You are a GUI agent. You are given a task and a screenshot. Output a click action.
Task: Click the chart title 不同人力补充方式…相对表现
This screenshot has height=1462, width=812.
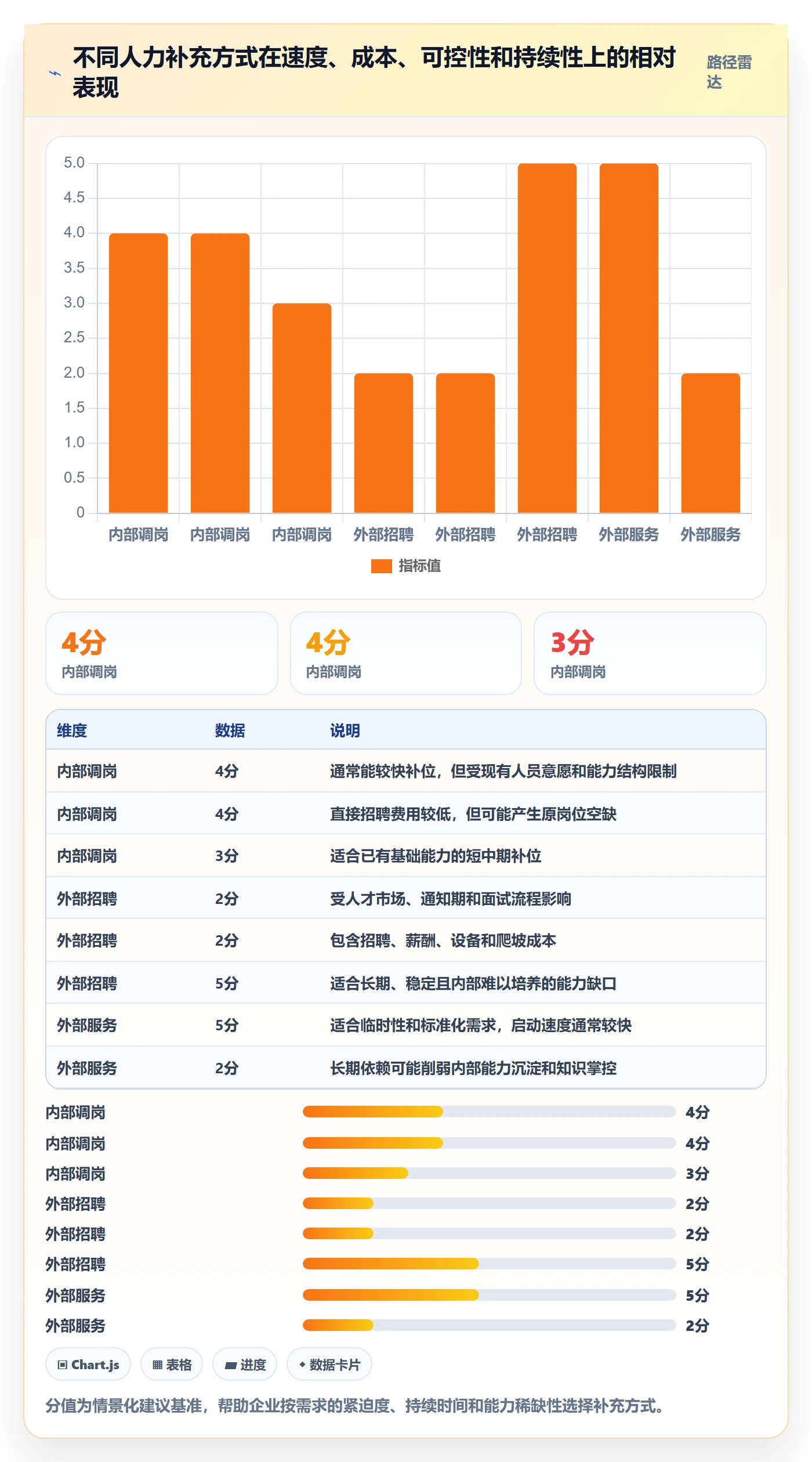click(x=374, y=73)
